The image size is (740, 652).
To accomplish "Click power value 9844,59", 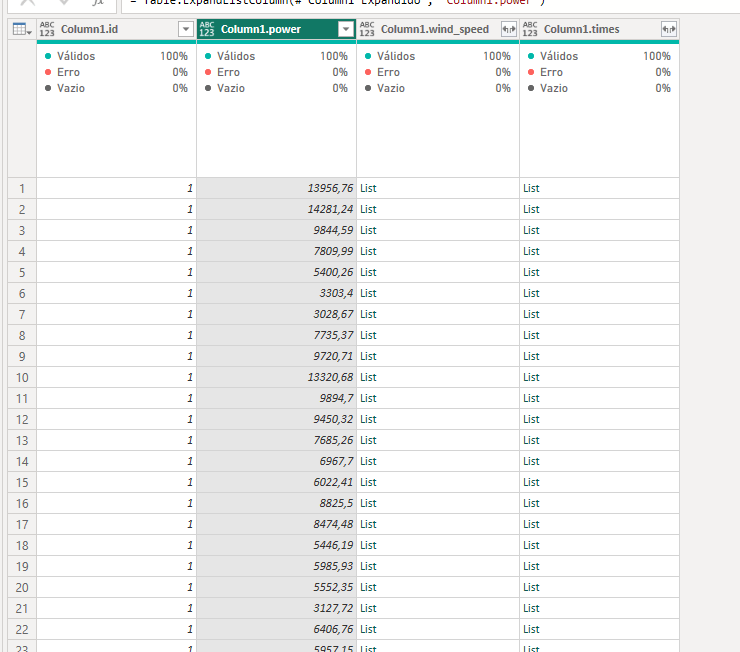I will point(333,230).
